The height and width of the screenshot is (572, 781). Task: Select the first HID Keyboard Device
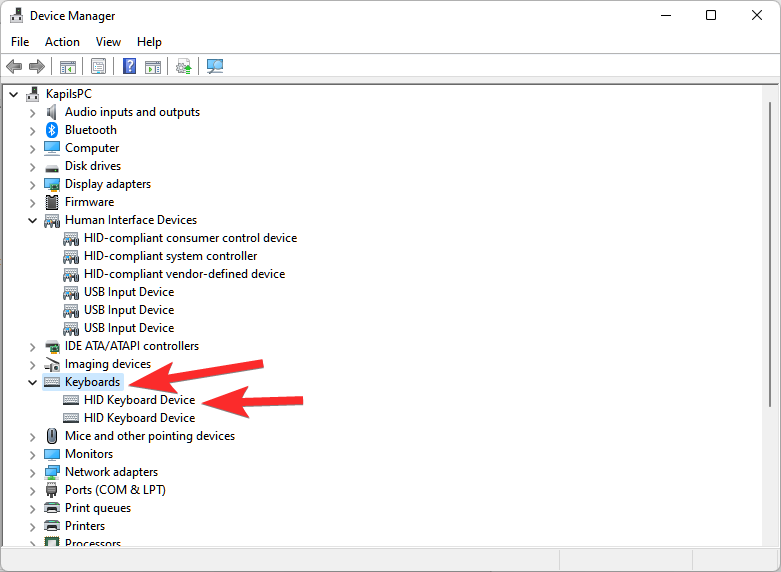coord(139,400)
